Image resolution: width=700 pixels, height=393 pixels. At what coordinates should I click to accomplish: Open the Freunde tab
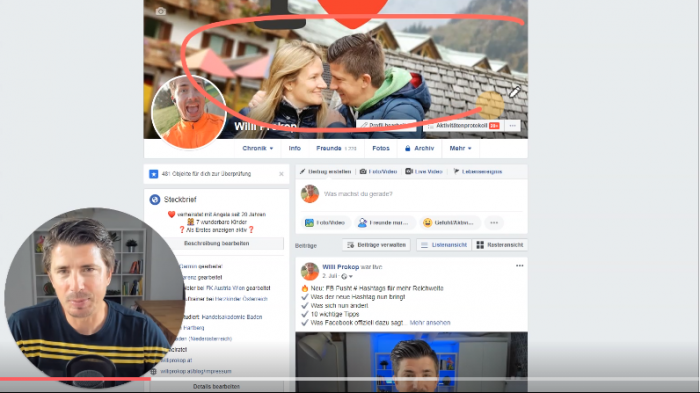pyautogui.click(x=336, y=148)
